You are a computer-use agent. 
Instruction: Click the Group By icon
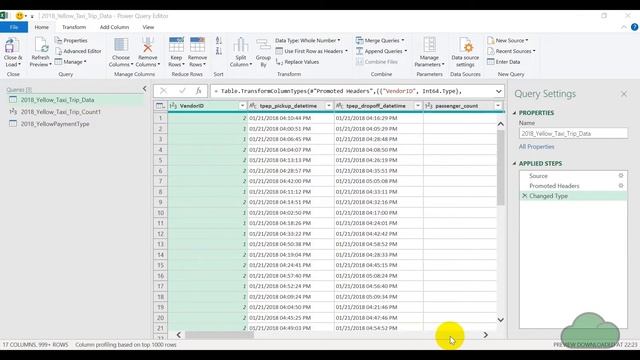pos(263,45)
